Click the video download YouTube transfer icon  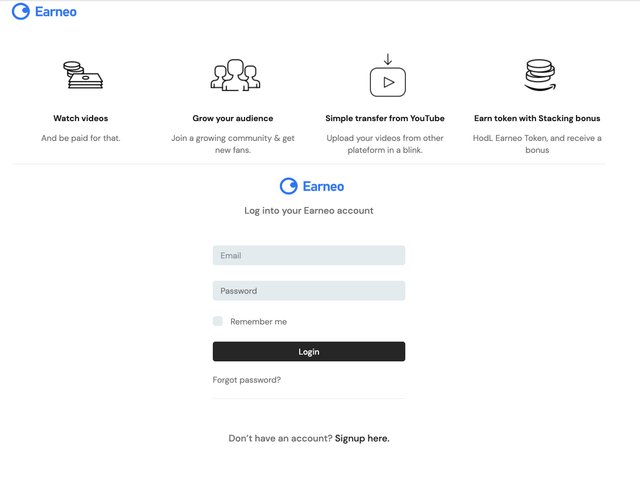[388, 76]
